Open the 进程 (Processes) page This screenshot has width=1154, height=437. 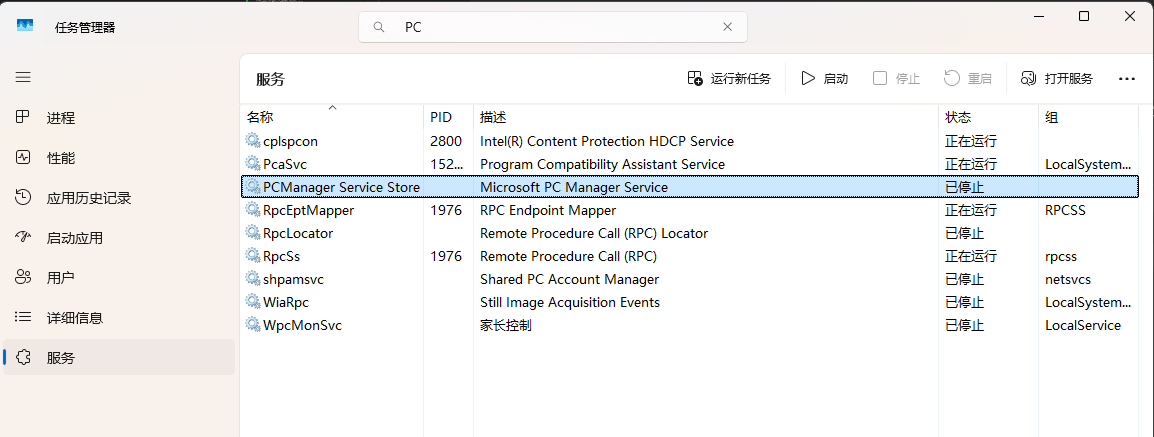pyautogui.click(x=60, y=118)
